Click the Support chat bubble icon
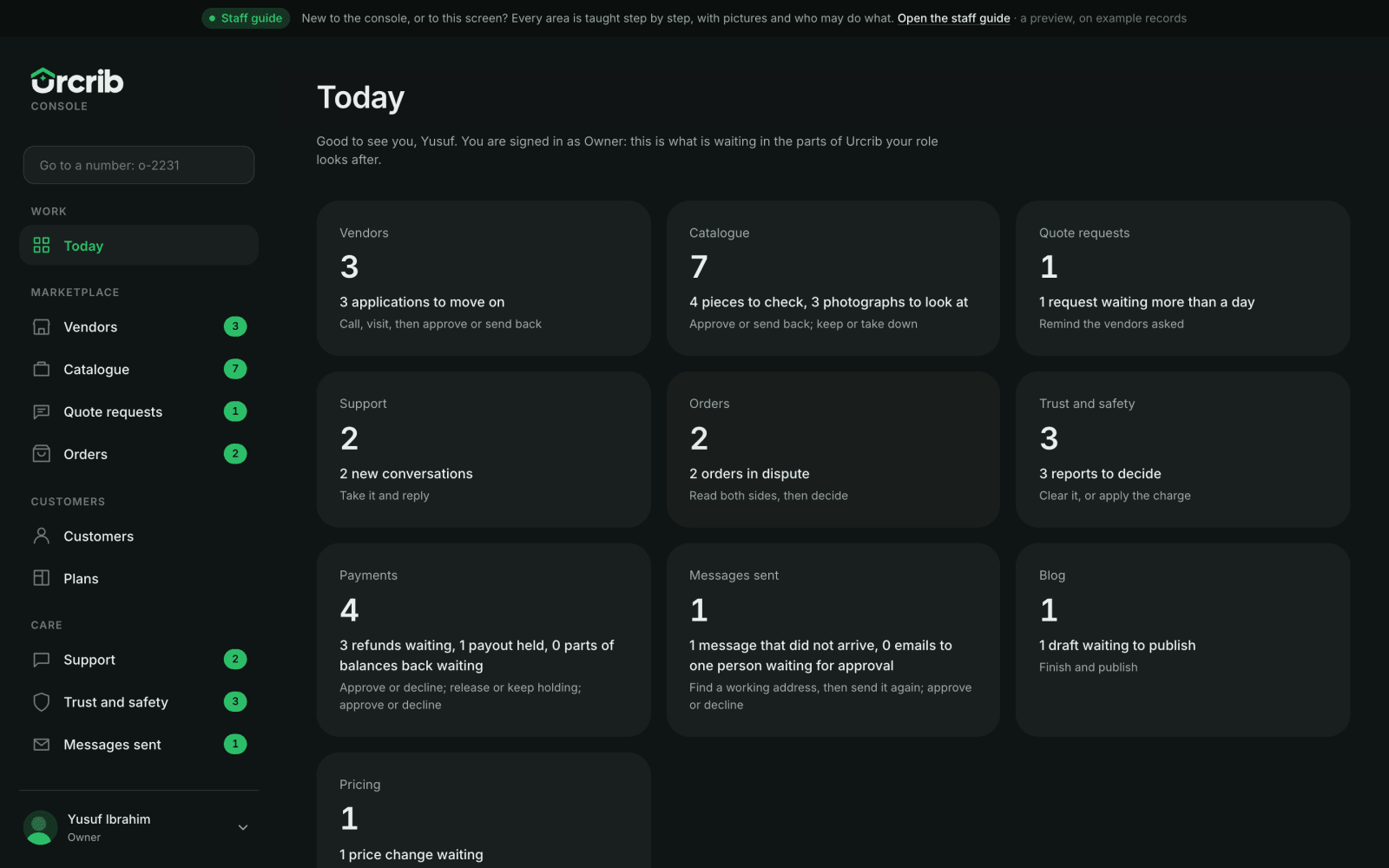 (x=41, y=660)
